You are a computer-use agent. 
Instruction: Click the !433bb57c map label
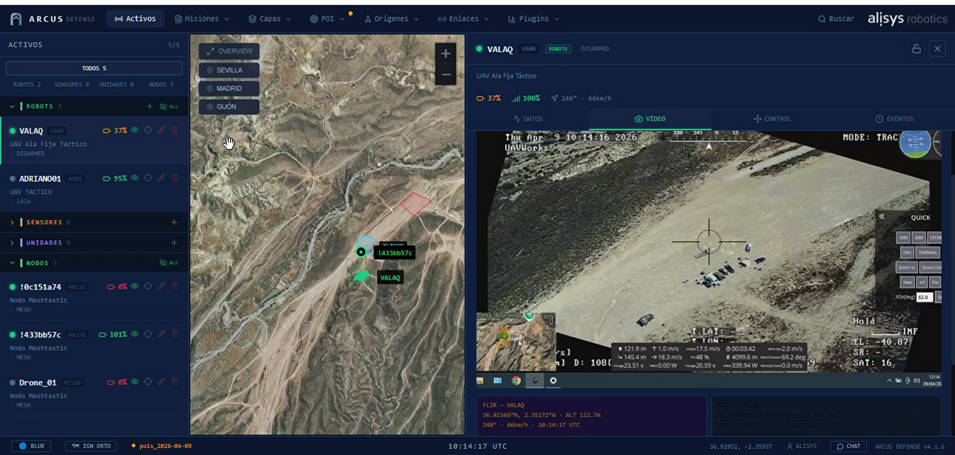[x=394, y=252]
